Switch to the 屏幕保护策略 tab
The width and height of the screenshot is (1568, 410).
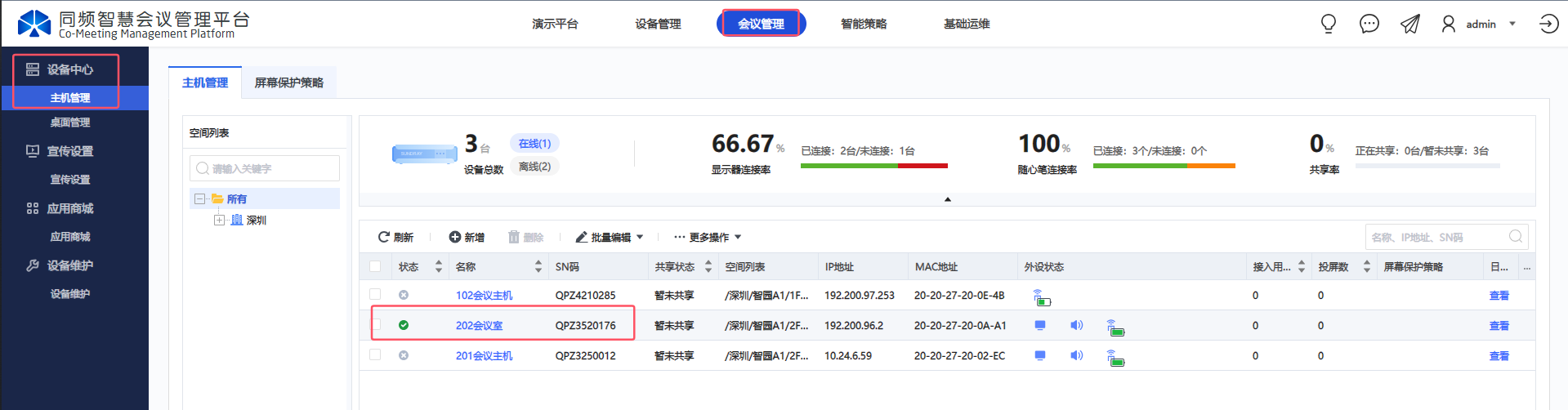click(289, 82)
